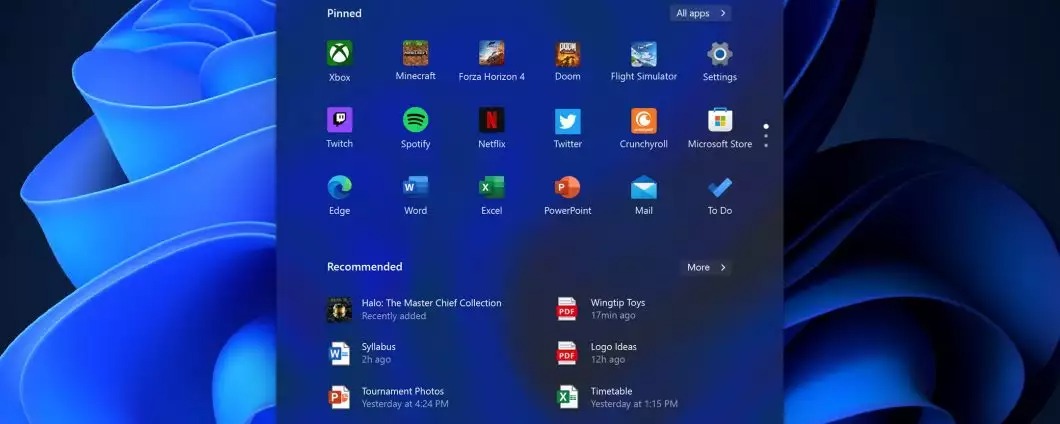Expand More recommended items
The image size is (1060, 424).
coord(706,267)
